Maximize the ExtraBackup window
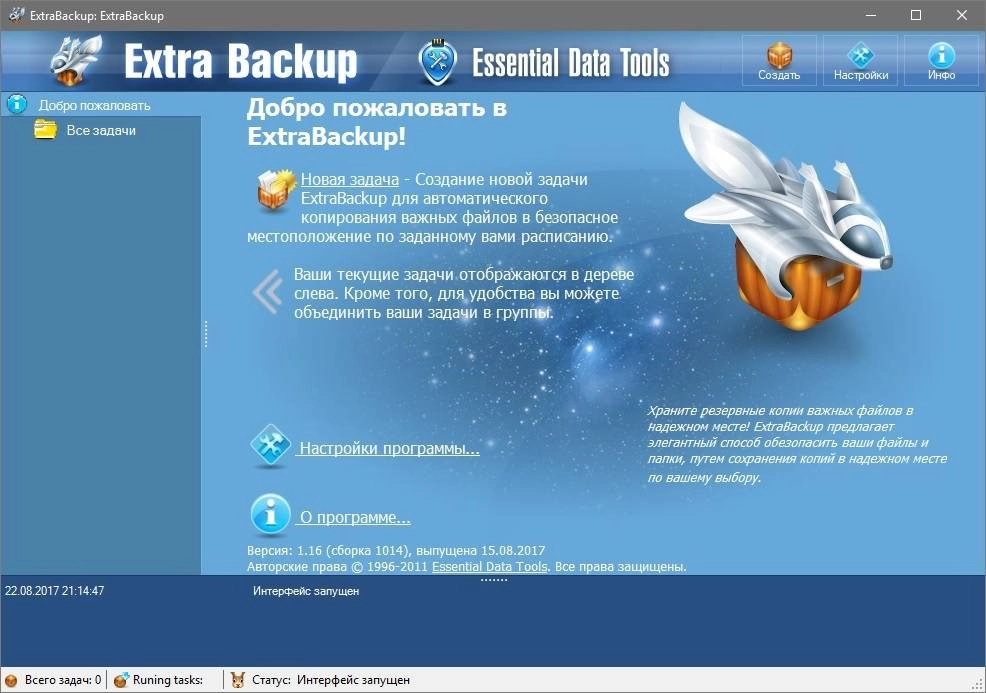 (916, 15)
